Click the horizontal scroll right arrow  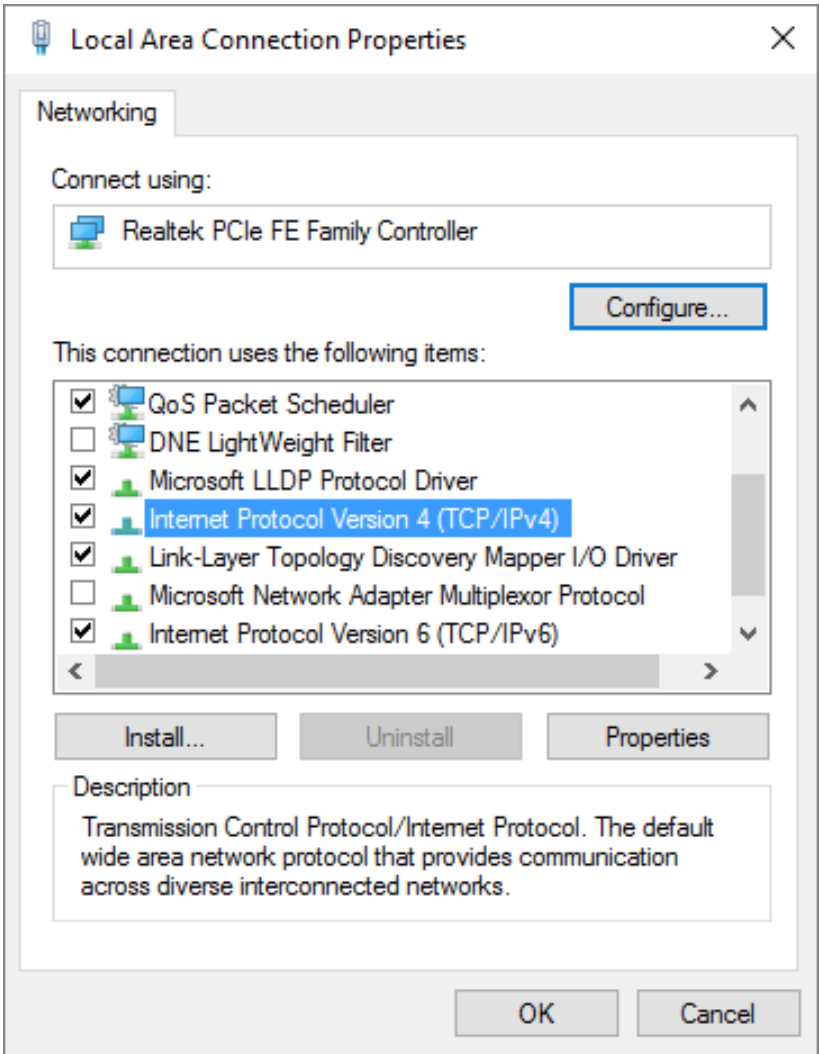710,671
